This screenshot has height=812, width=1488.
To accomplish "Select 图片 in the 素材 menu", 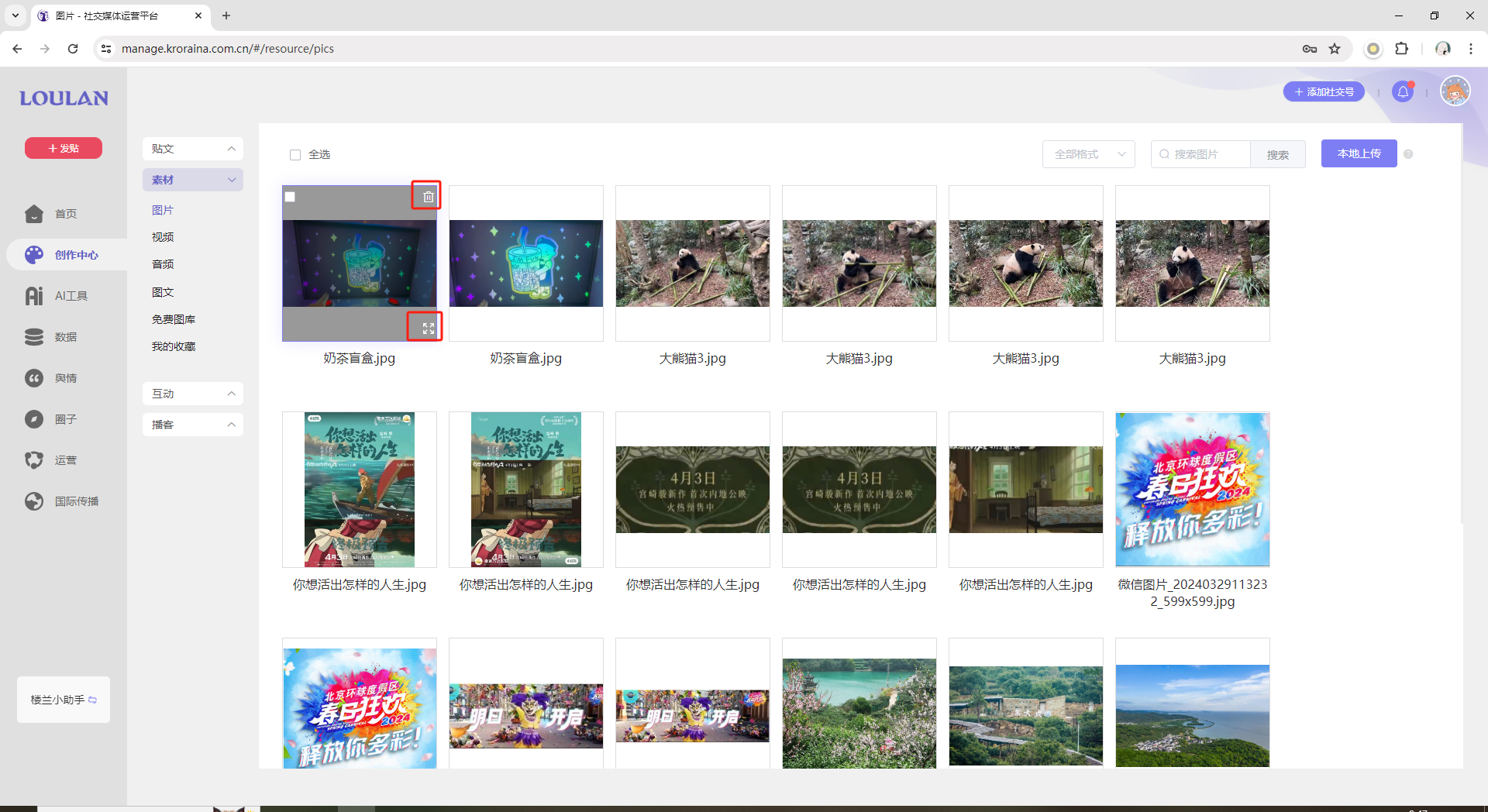I will click(x=163, y=210).
